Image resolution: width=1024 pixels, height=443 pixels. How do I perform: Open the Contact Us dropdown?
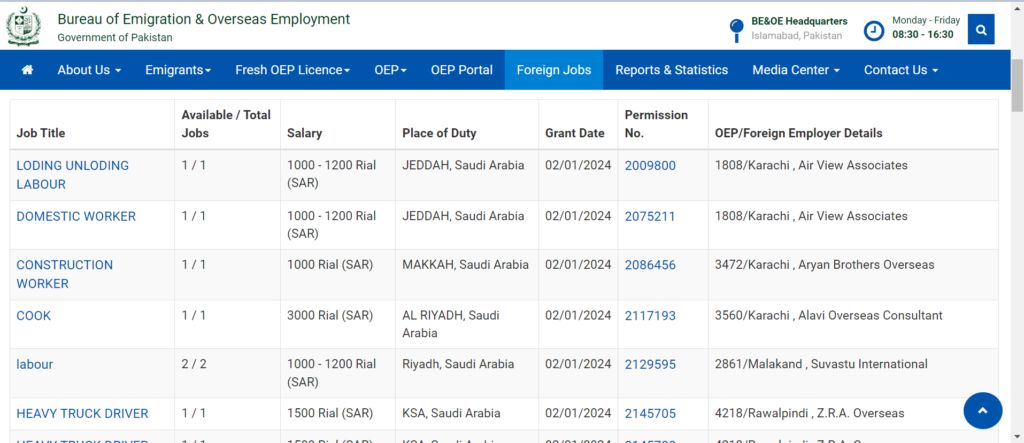pos(900,70)
